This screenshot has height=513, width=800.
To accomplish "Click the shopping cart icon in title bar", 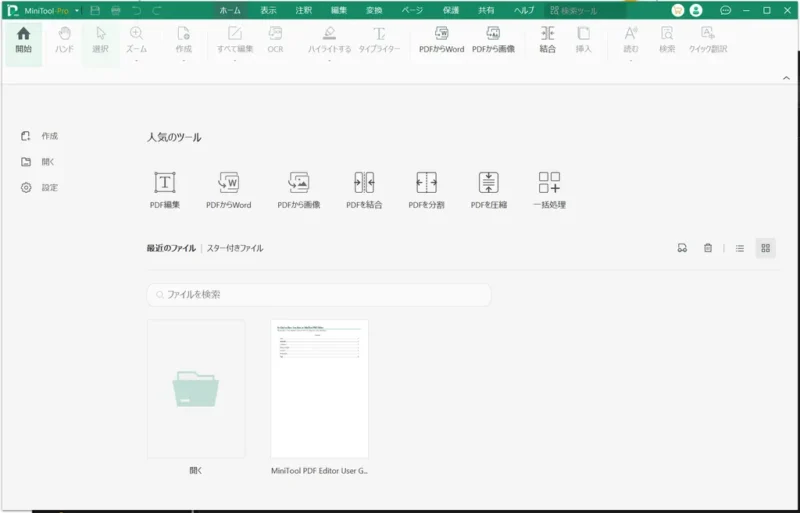I will click(x=678, y=10).
